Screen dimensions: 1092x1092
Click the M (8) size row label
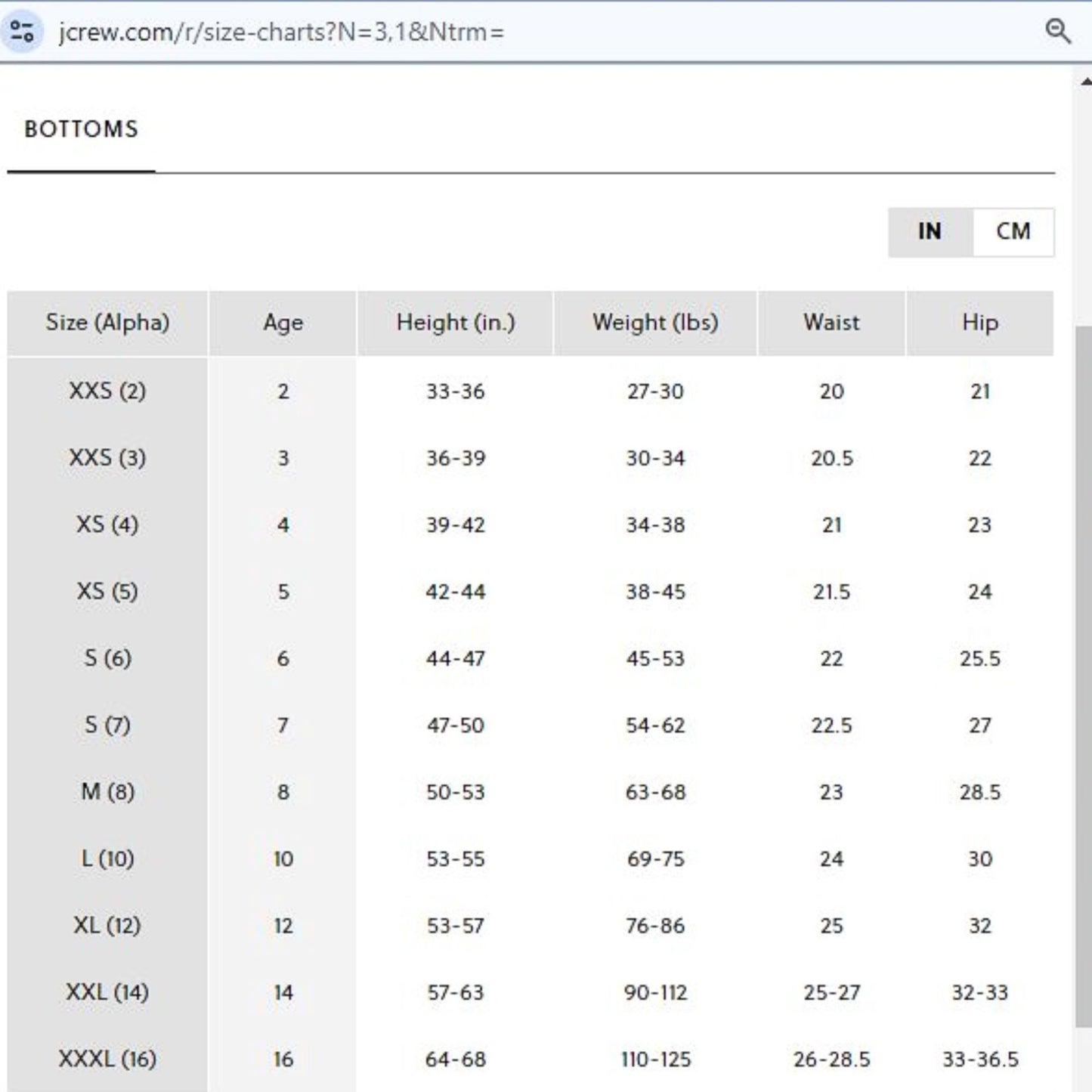tap(107, 792)
